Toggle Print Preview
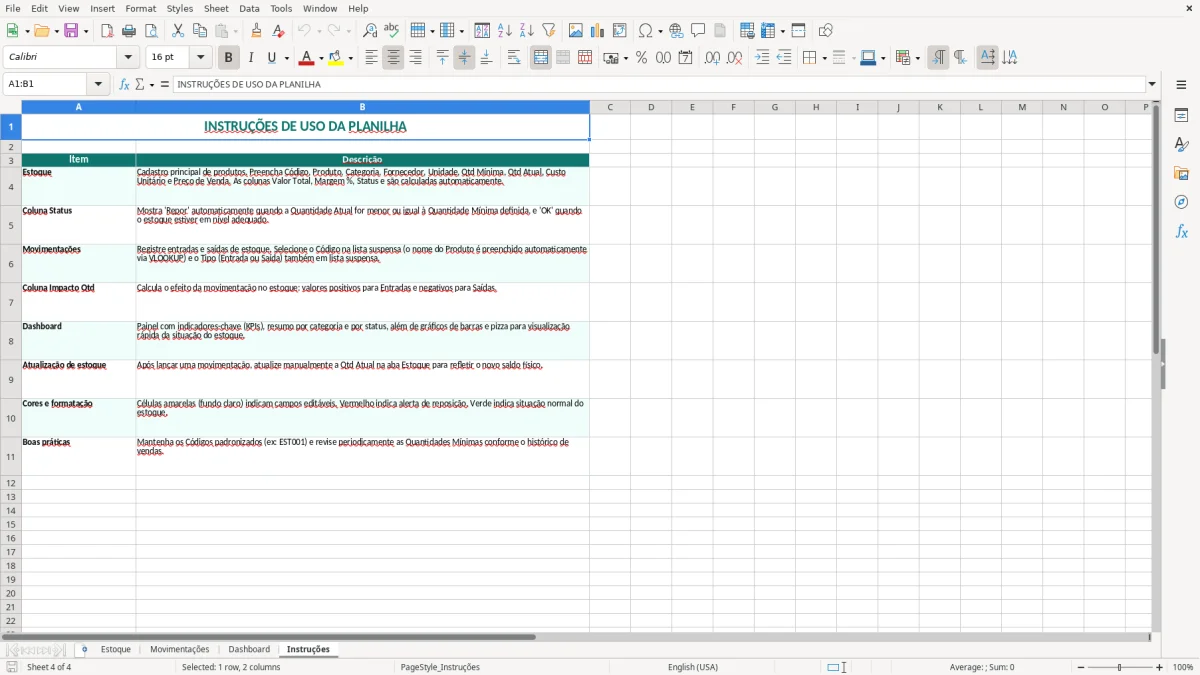Viewport: 1200px width, 675px height. point(151,31)
